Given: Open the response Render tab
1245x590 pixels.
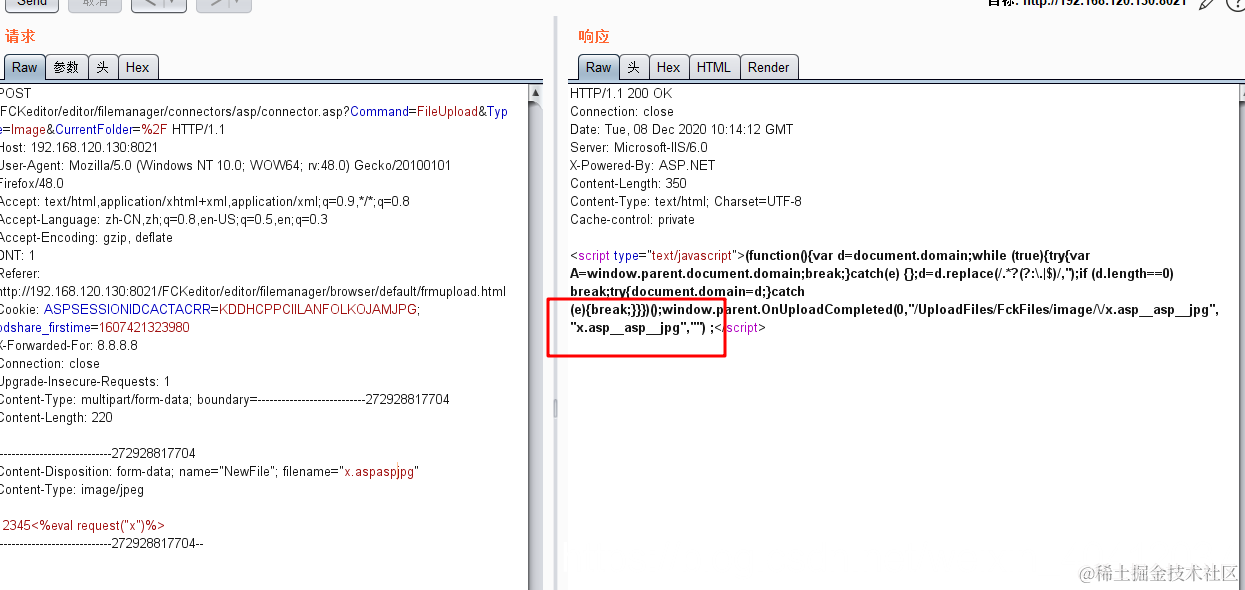Looking at the screenshot, I should 768,67.
